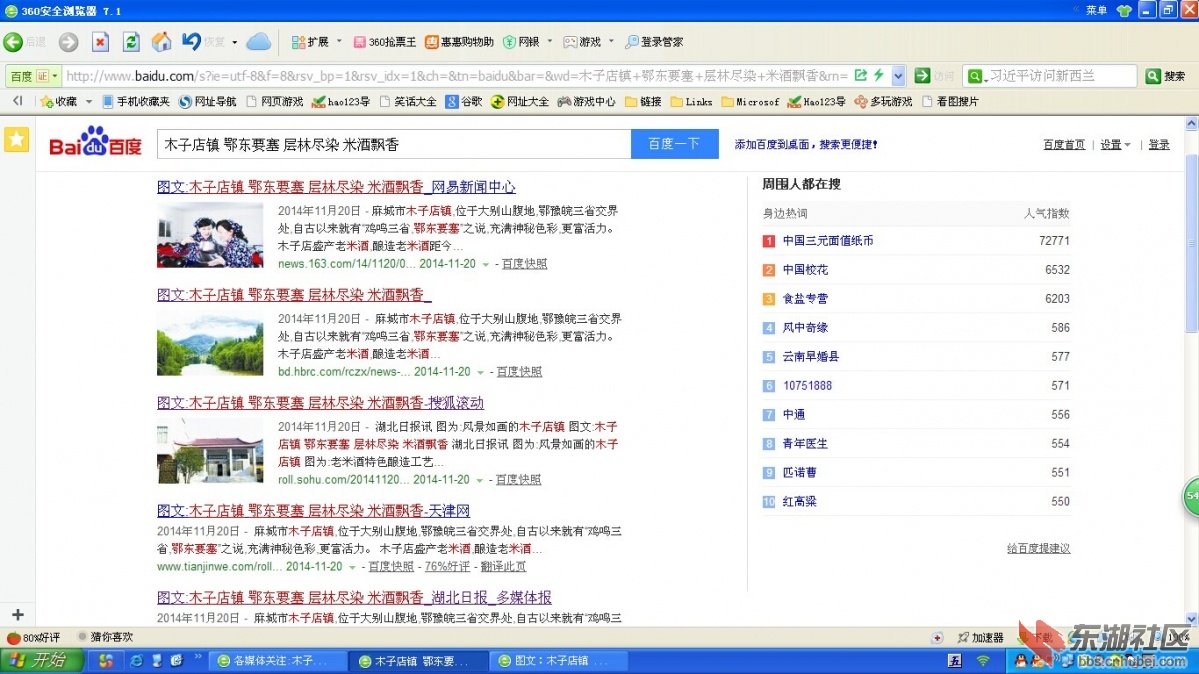Click the browser back arrow button
The width and height of the screenshot is (1199, 674).
pos(13,42)
